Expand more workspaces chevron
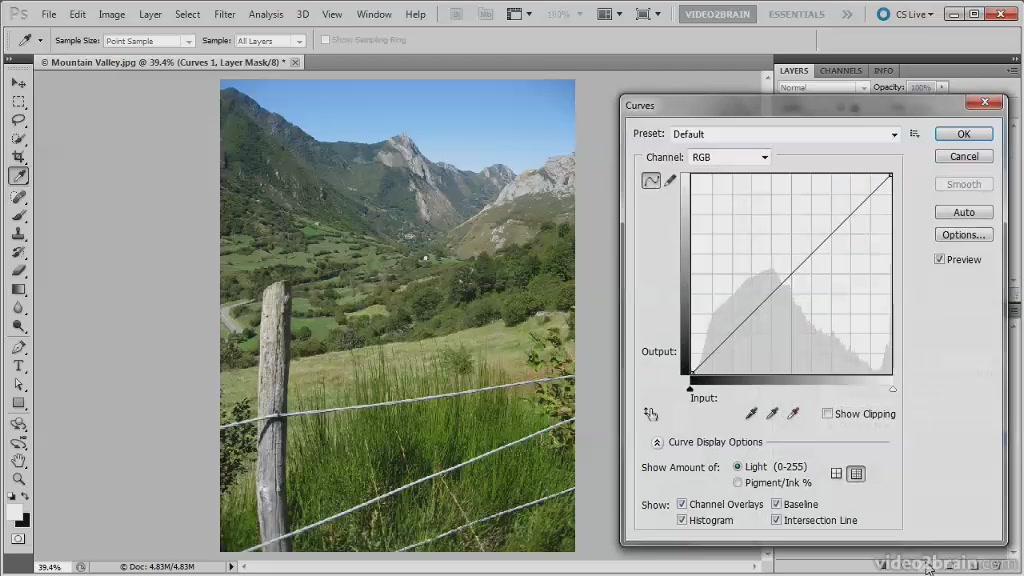This screenshot has width=1024, height=576. coord(847,14)
